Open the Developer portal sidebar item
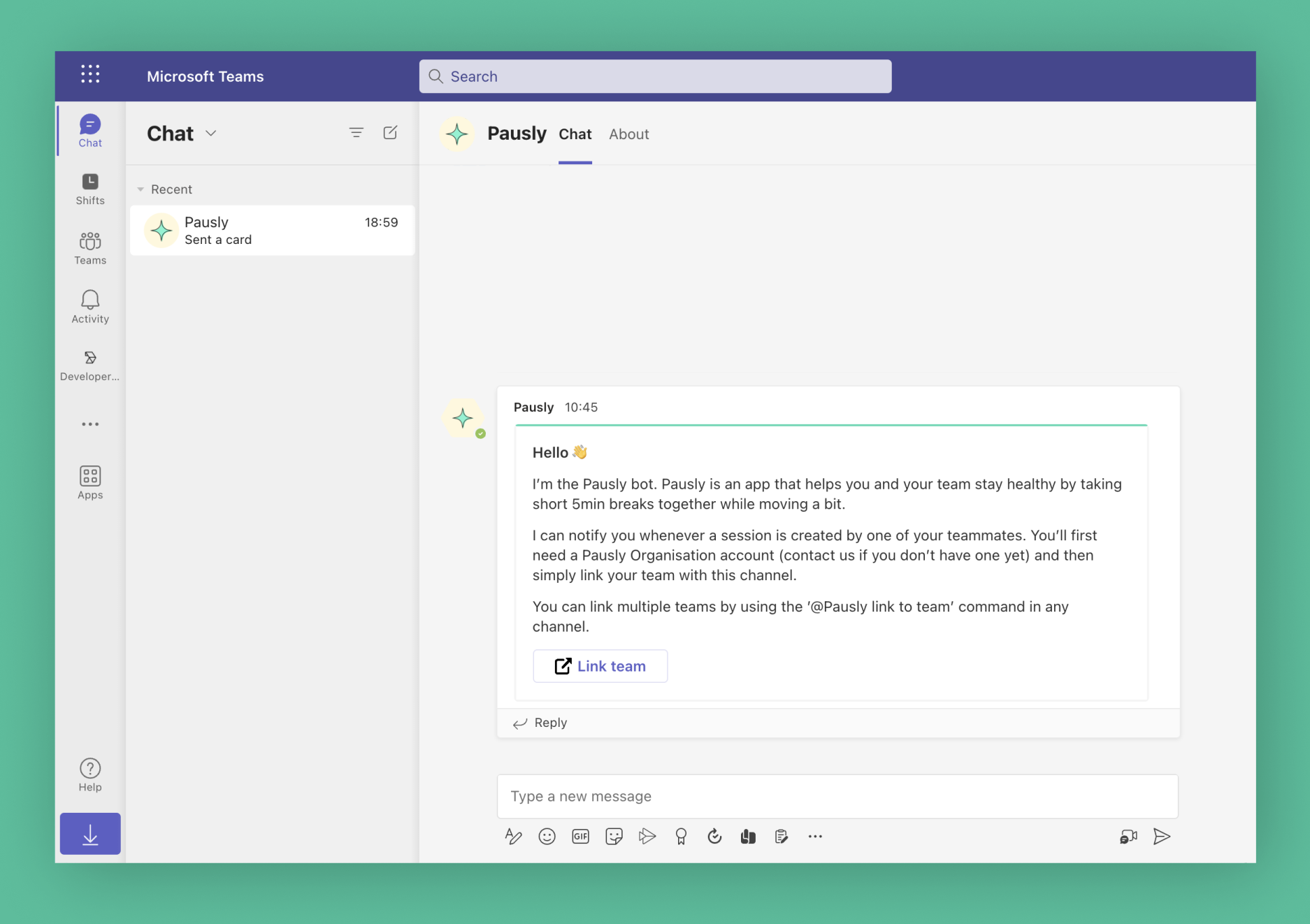The height and width of the screenshot is (924, 1310). click(x=90, y=366)
